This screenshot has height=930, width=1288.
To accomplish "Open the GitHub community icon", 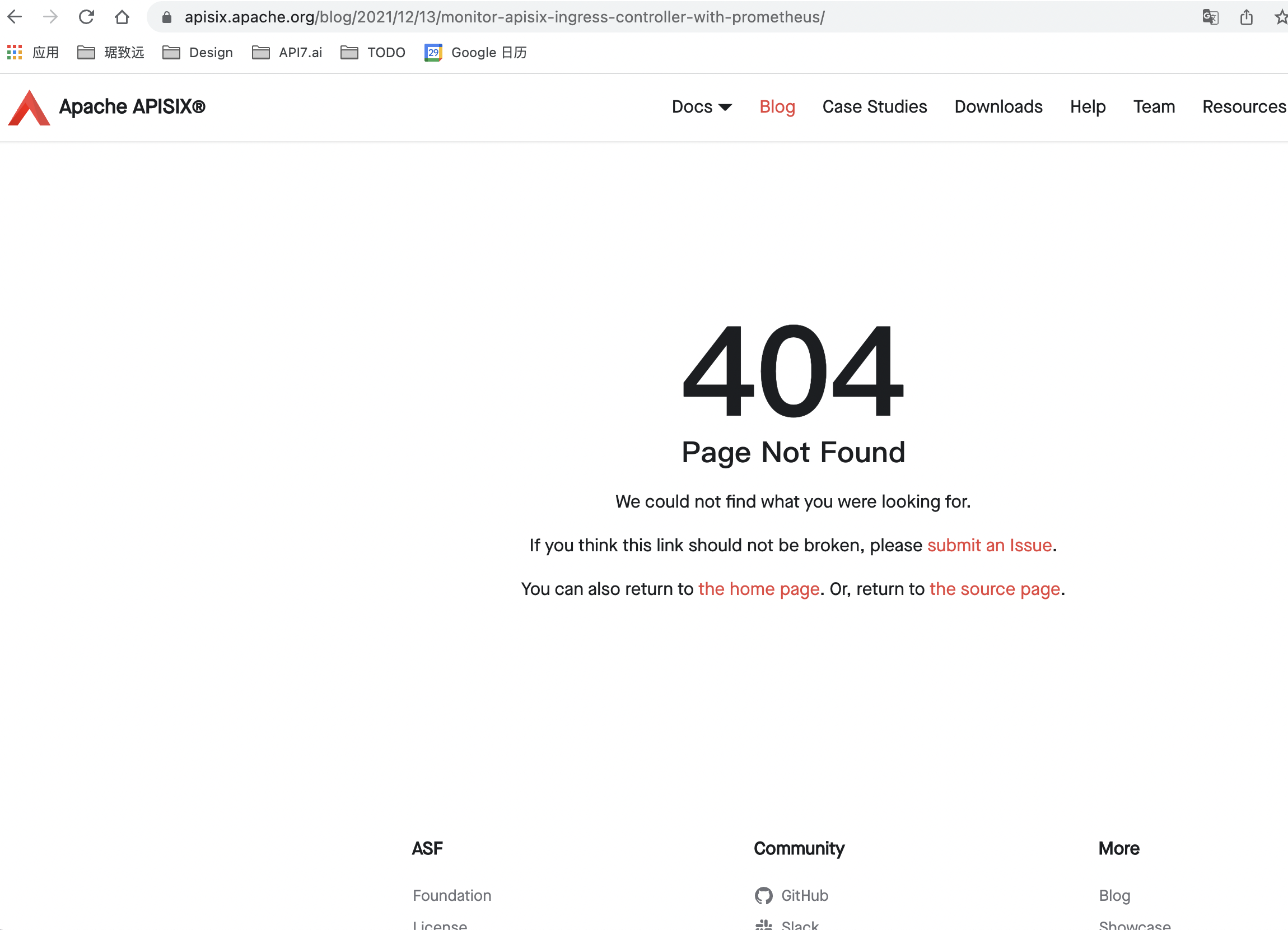I will [766, 895].
